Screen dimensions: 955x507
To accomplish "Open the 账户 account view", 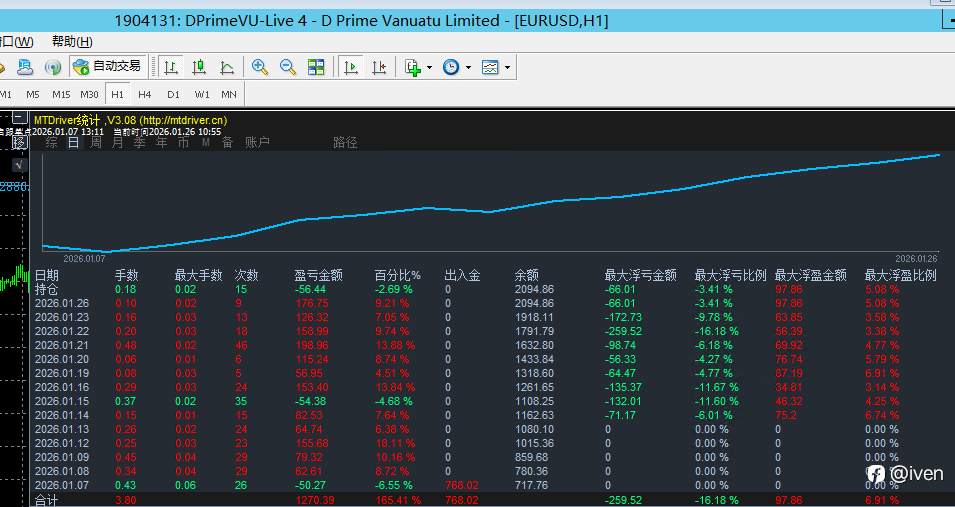I will click(x=257, y=143).
